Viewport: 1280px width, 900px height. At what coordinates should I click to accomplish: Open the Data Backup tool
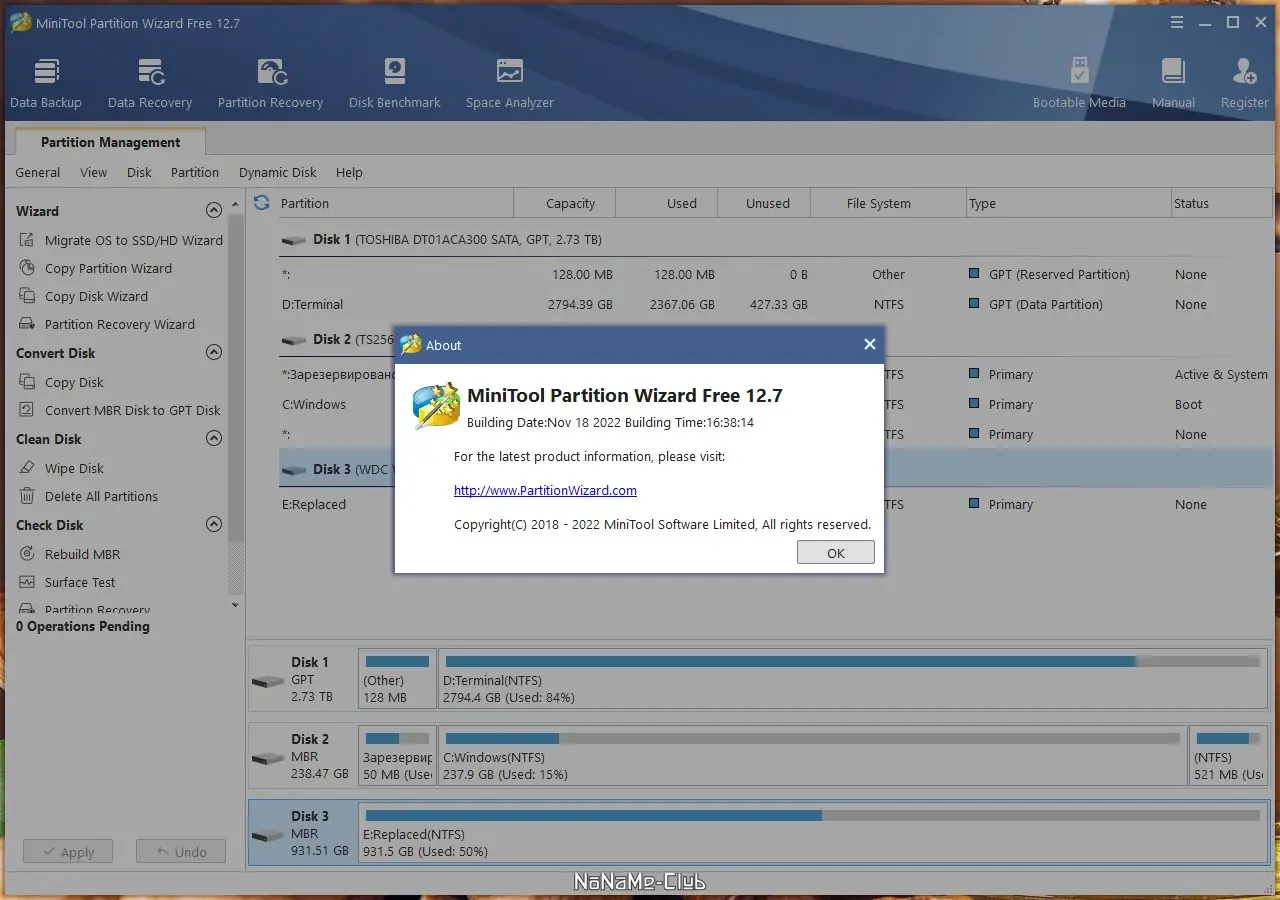(x=46, y=84)
